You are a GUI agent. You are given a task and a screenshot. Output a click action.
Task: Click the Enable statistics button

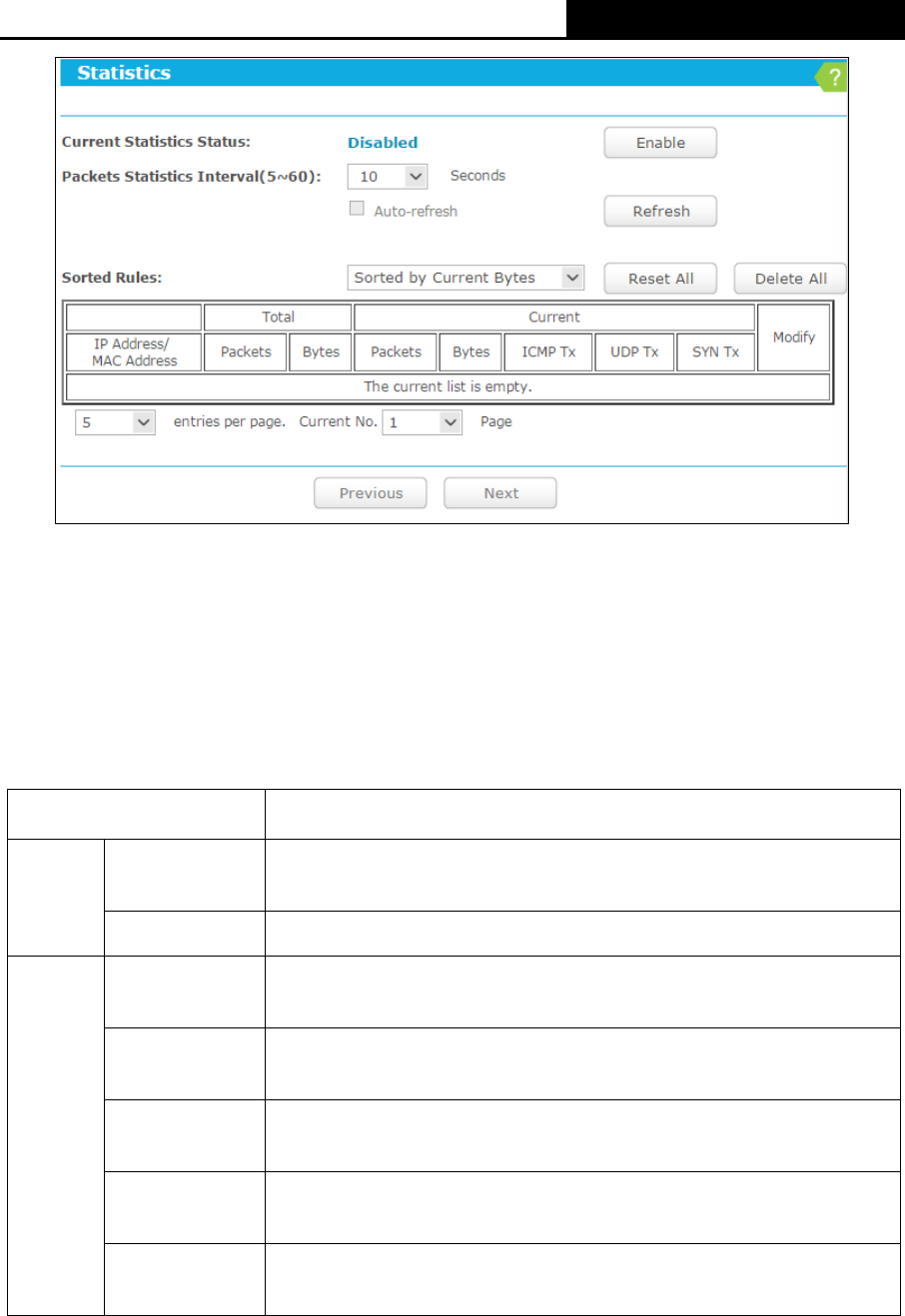(x=660, y=143)
